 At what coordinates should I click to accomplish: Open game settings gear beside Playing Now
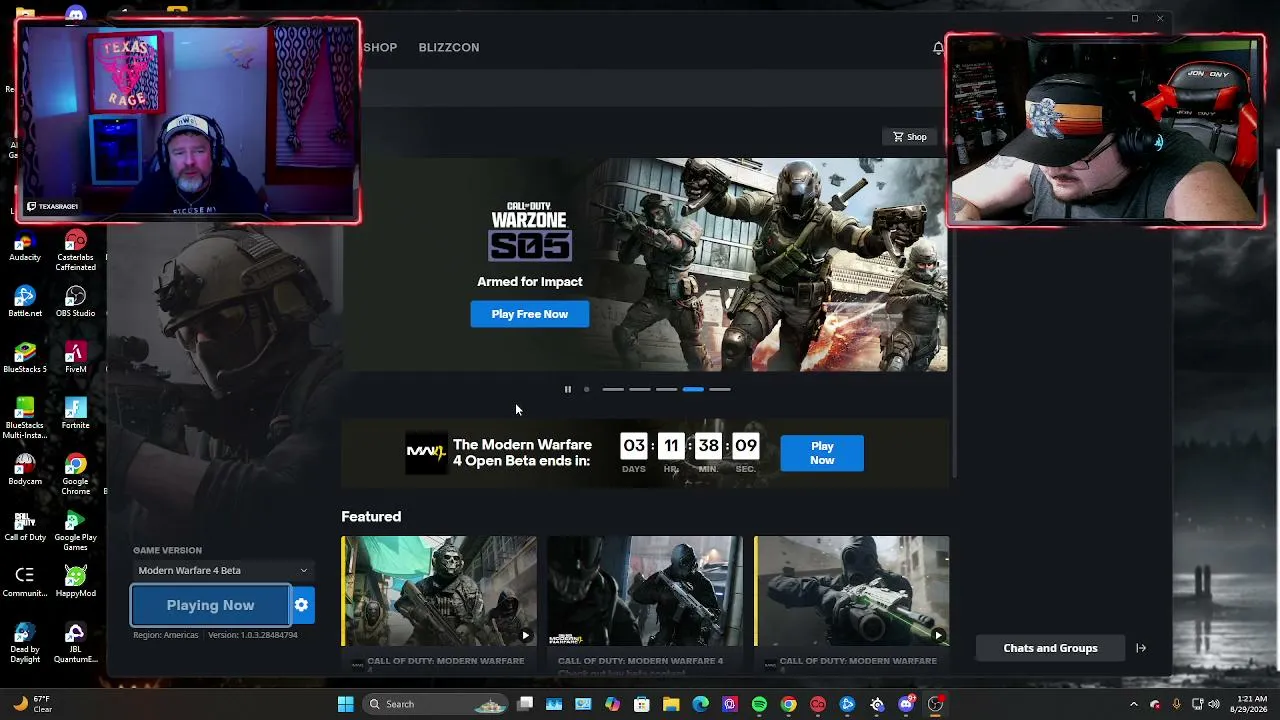pos(301,605)
